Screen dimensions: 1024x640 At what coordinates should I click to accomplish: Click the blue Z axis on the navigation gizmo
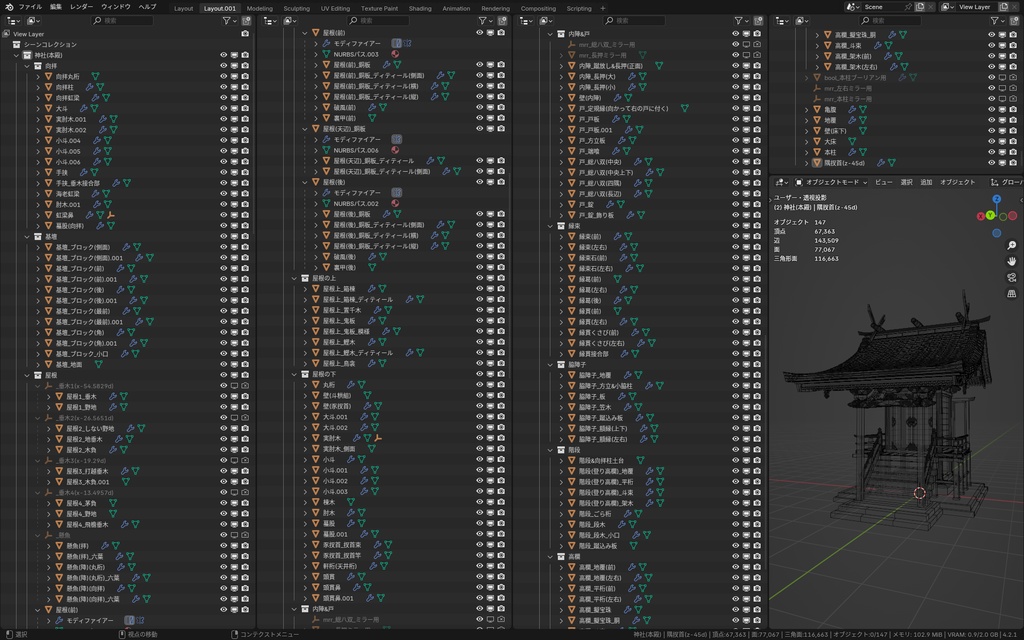click(997, 199)
